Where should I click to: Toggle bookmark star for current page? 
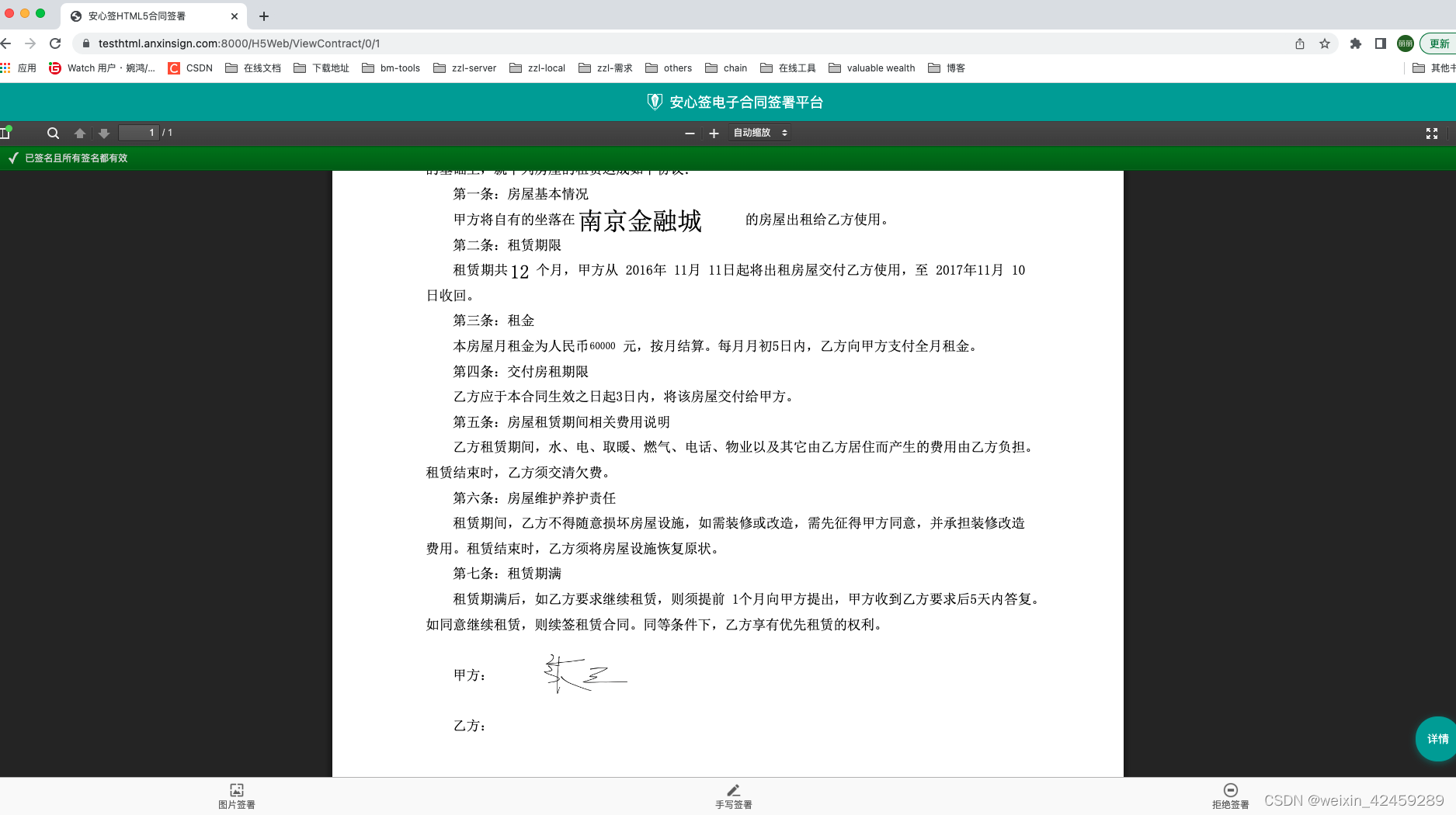(1324, 44)
